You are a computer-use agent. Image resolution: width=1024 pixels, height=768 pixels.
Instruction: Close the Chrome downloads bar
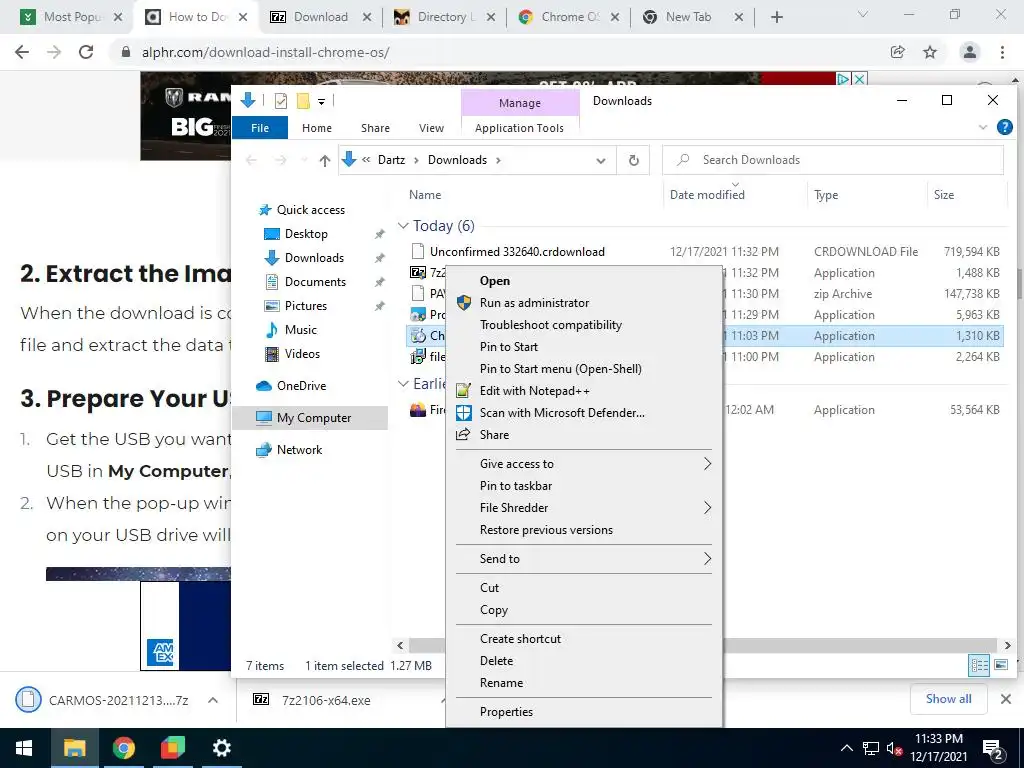[1006, 699]
